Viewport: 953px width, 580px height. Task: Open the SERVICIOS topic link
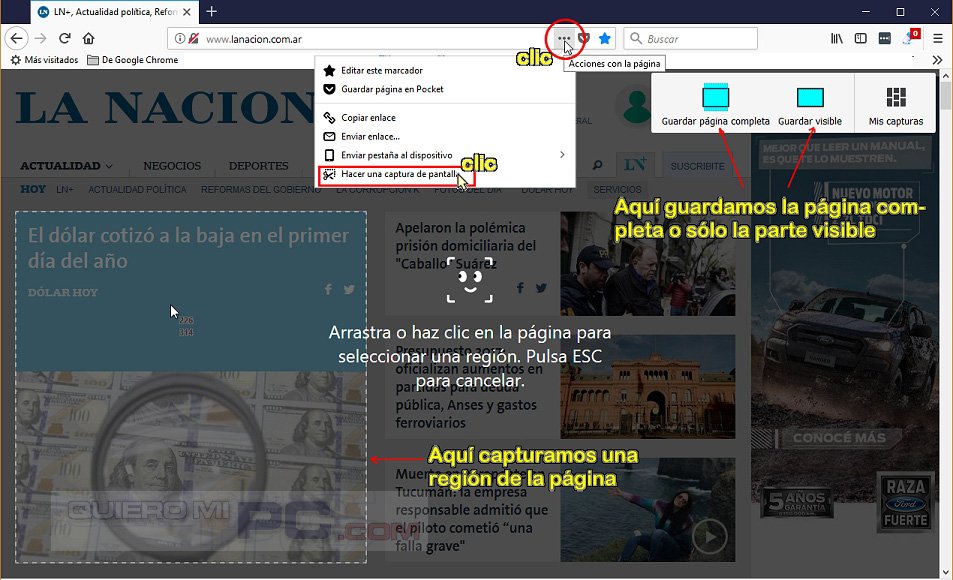617,189
